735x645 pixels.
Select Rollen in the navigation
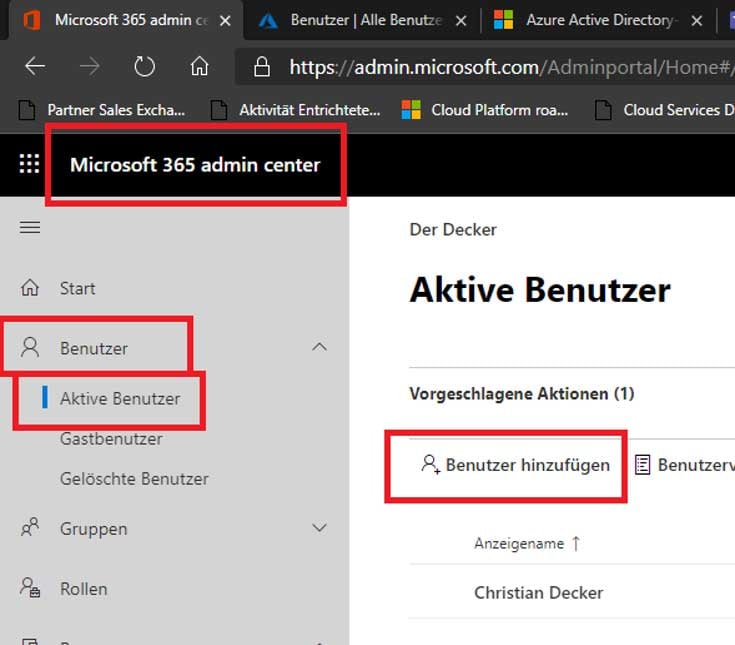(x=83, y=589)
